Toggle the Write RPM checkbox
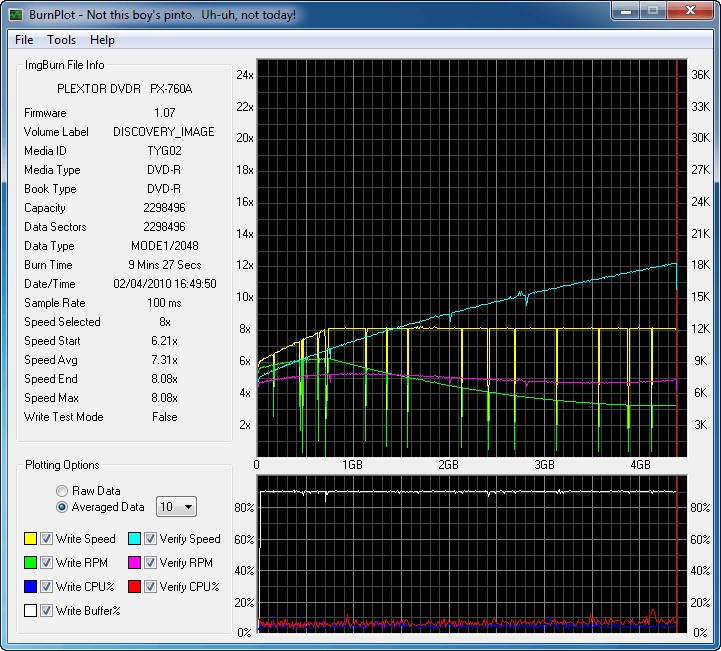 (47, 563)
